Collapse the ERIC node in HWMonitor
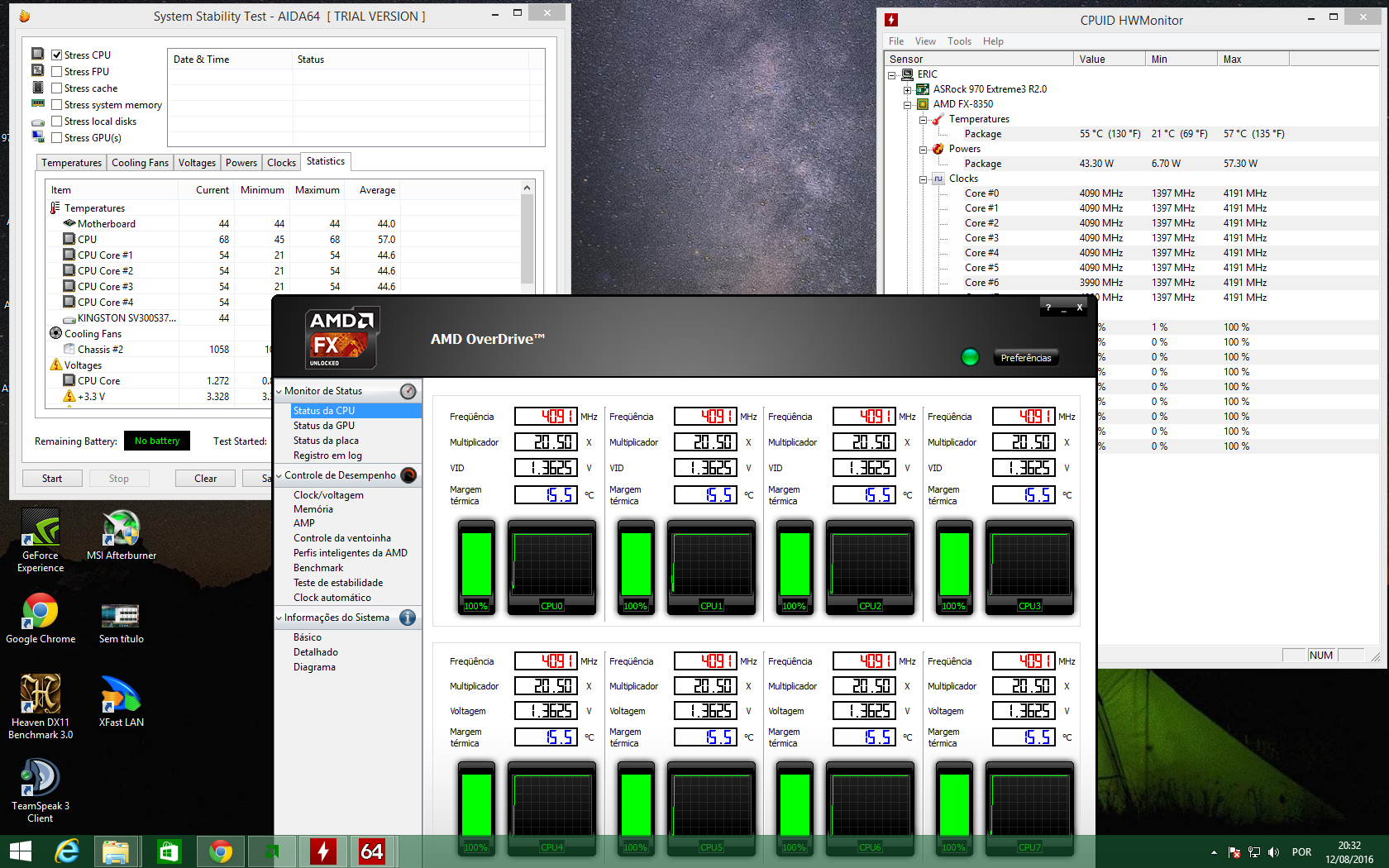Screen dimensions: 1389x868 892,74
